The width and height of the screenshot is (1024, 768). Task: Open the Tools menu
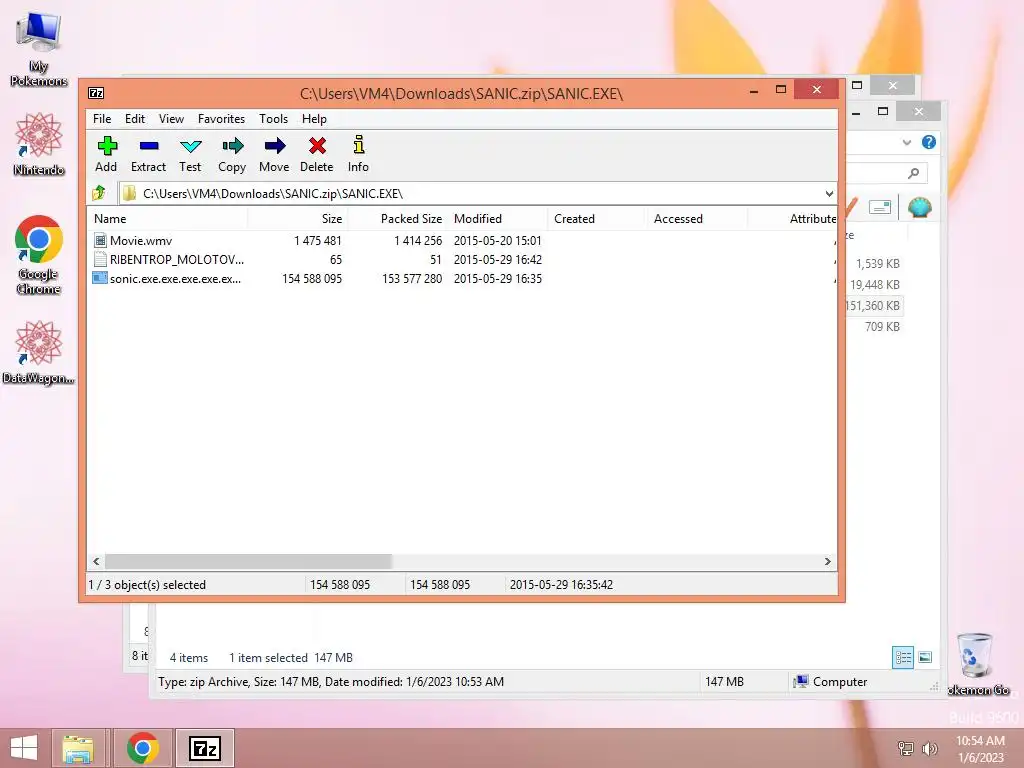pos(273,119)
